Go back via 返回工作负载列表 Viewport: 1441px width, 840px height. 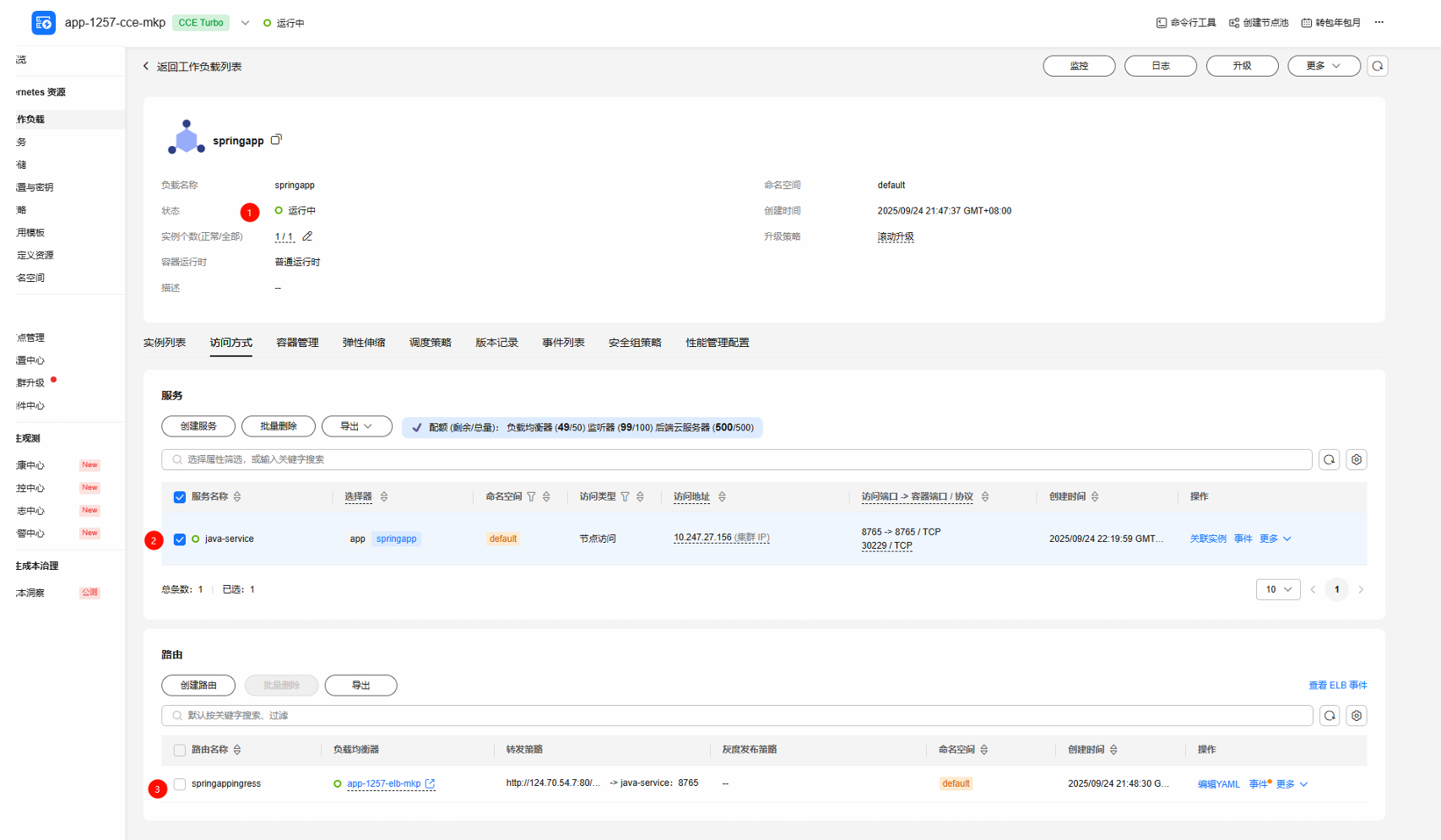[x=192, y=67]
